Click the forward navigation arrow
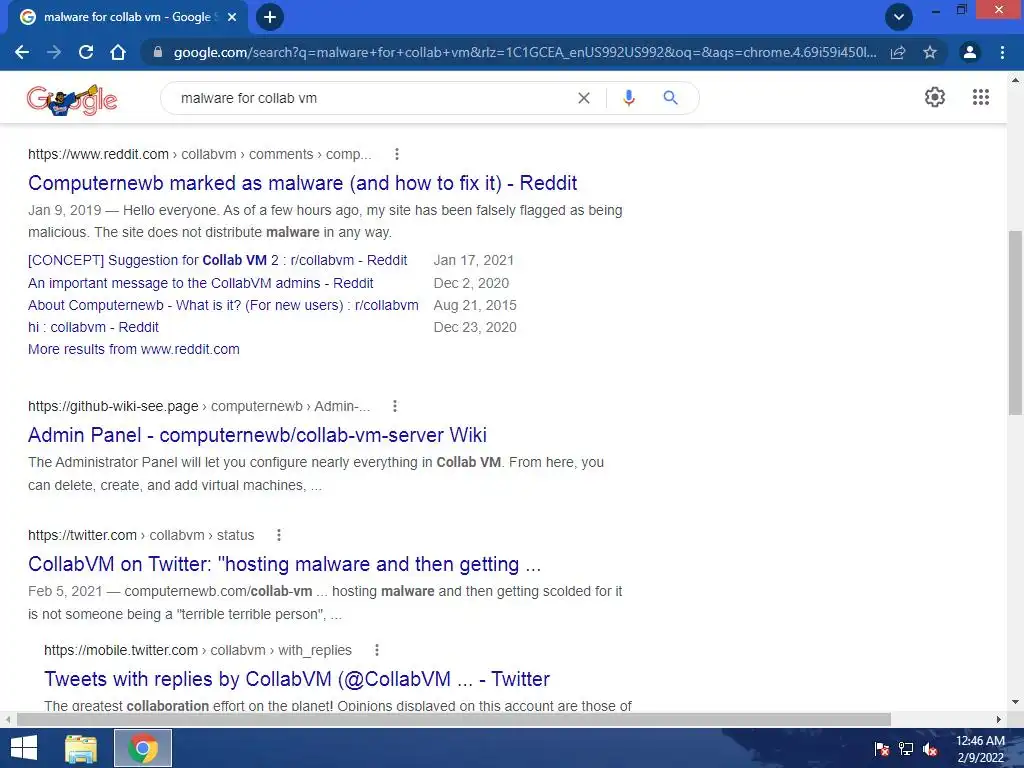 pyautogui.click(x=54, y=52)
